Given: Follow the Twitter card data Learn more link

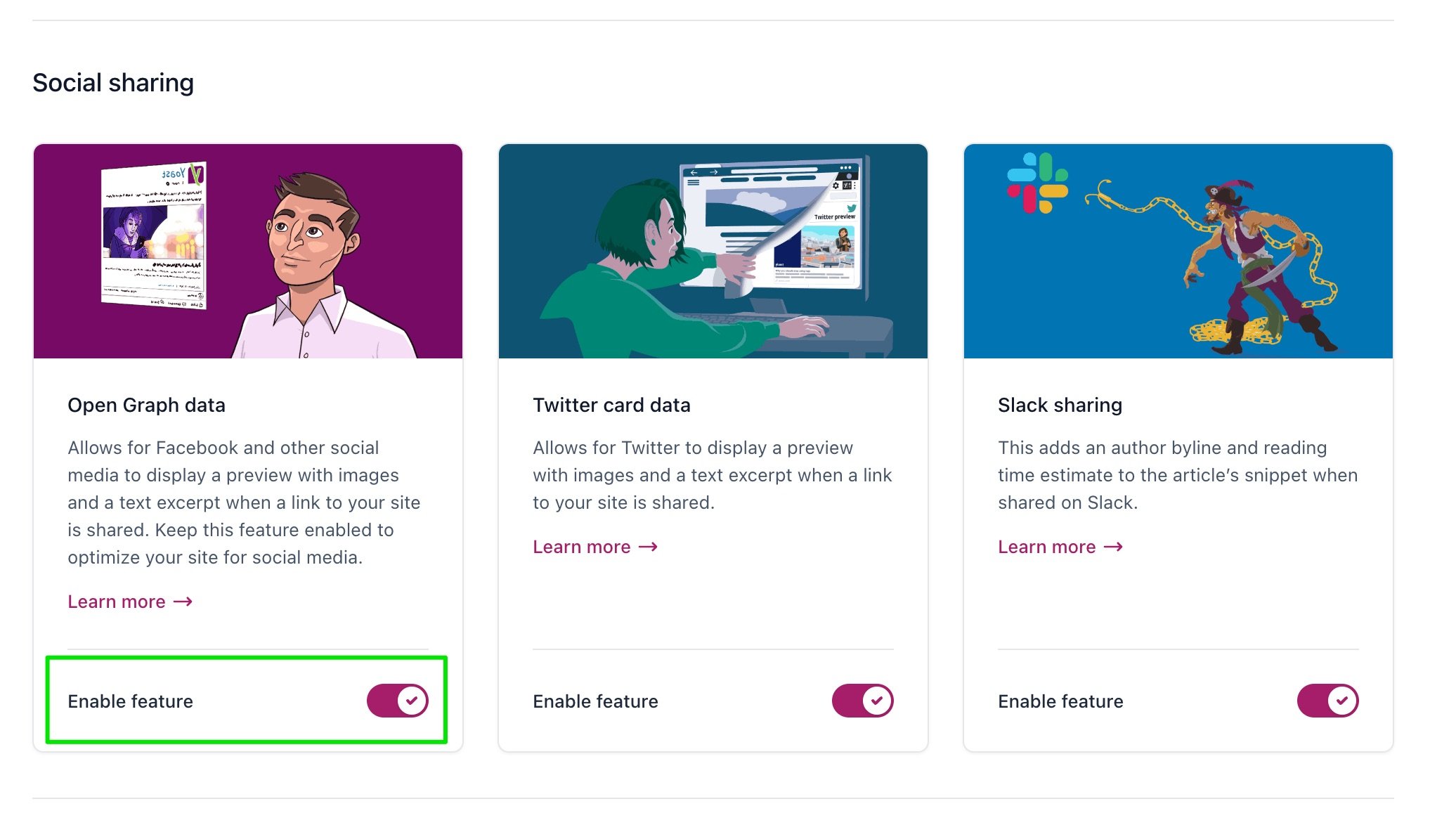Looking at the screenshot, I should [581, 546].
